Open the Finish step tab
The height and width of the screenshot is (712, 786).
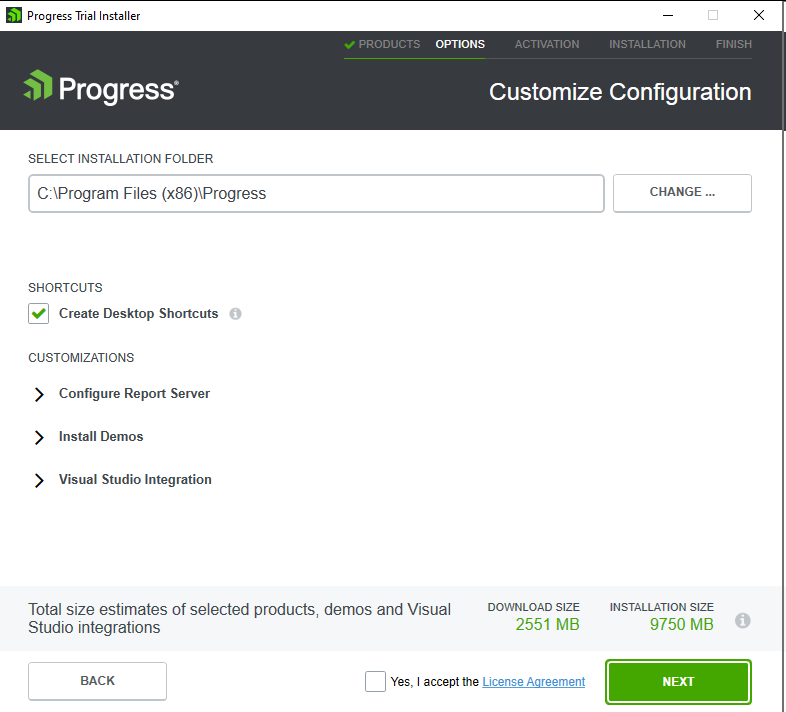pos(733,44)
